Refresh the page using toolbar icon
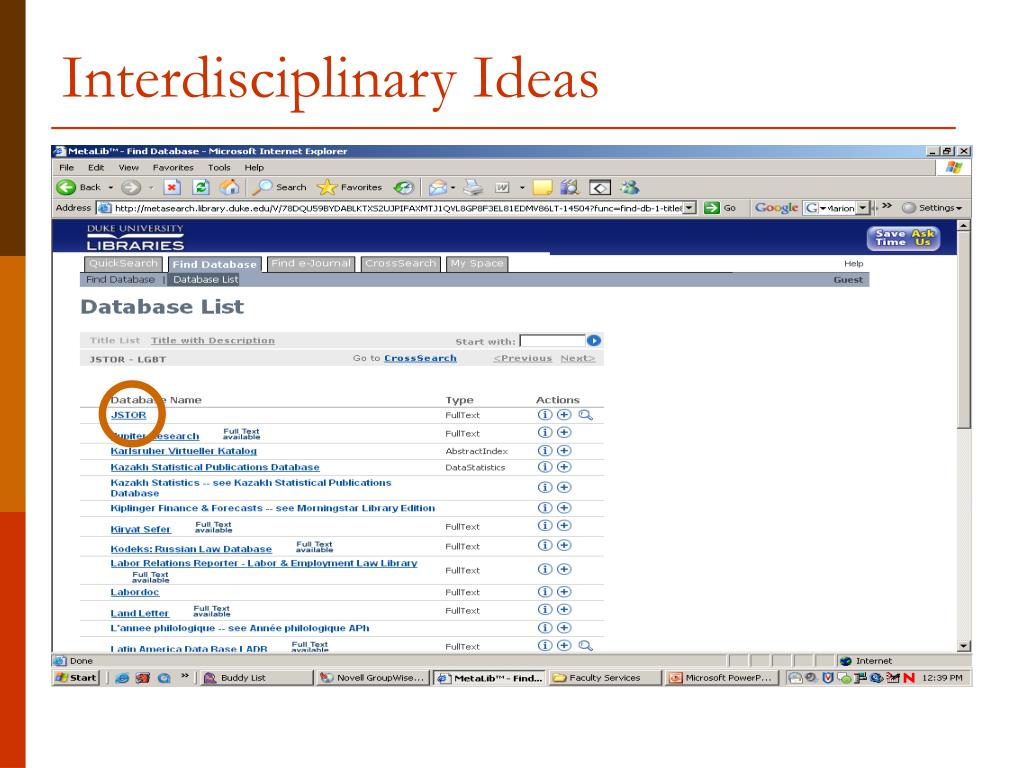The height and width of the screenshot is (768, 1024). click(201, 187)
